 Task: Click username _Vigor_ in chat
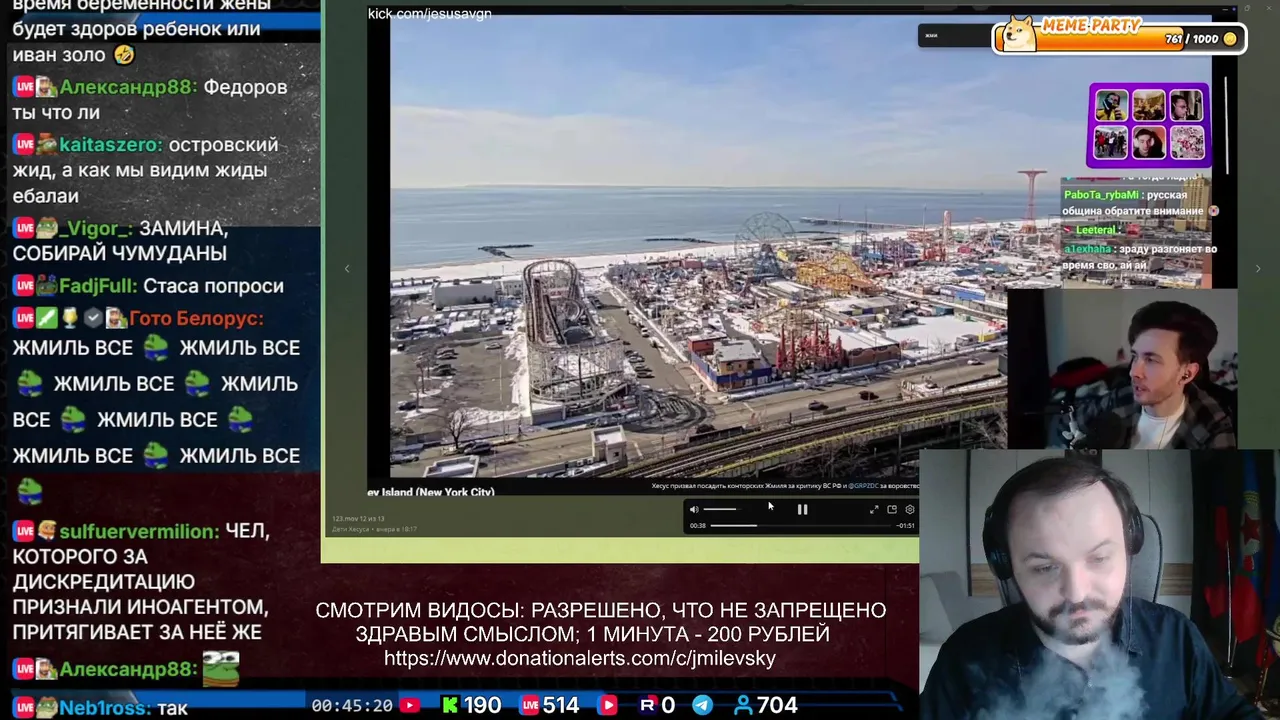[96, 228]
